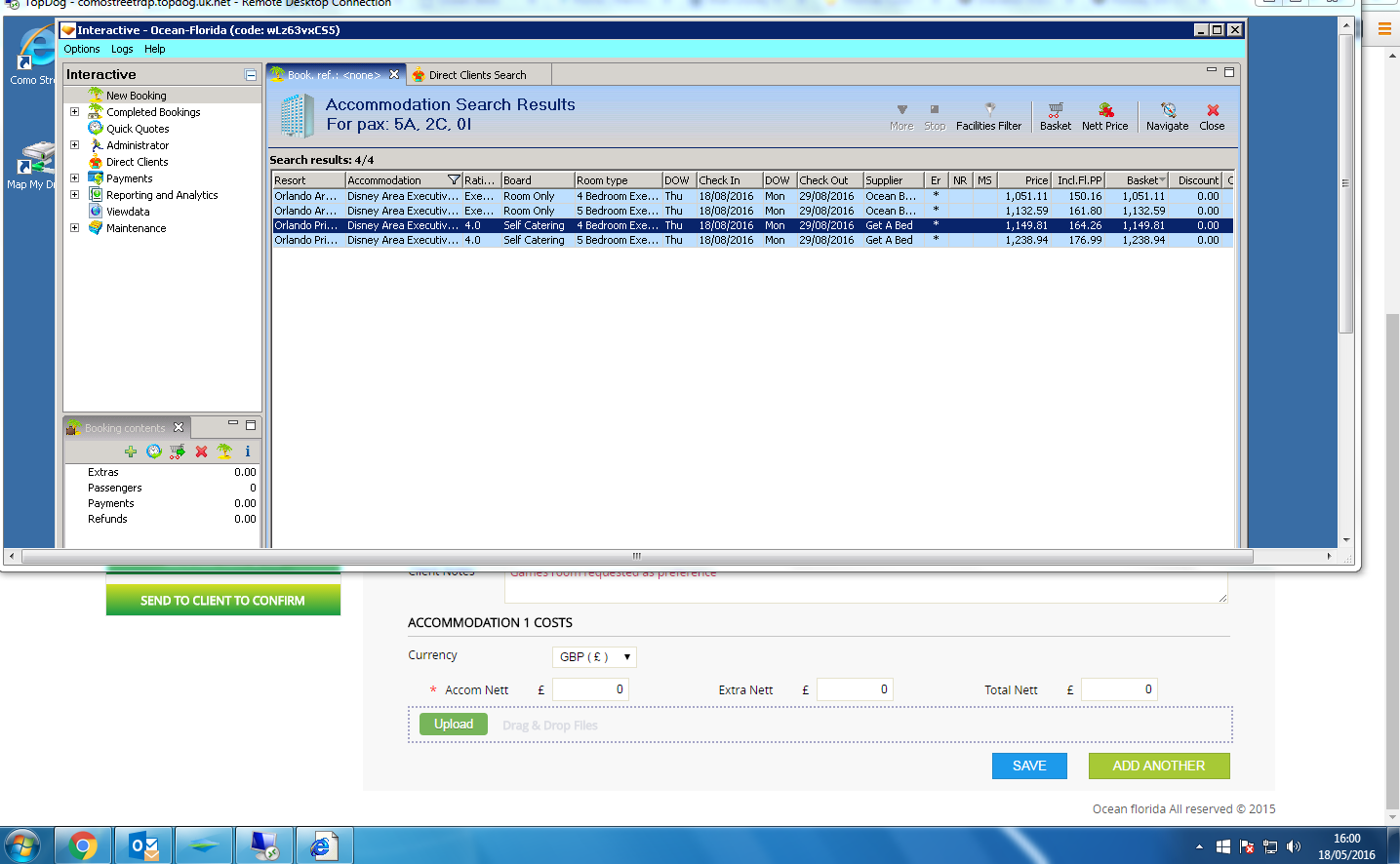1400x864 pixels.
Task: Click the red X delete icon in Booking contents
Action: click(x=201, y=452)
